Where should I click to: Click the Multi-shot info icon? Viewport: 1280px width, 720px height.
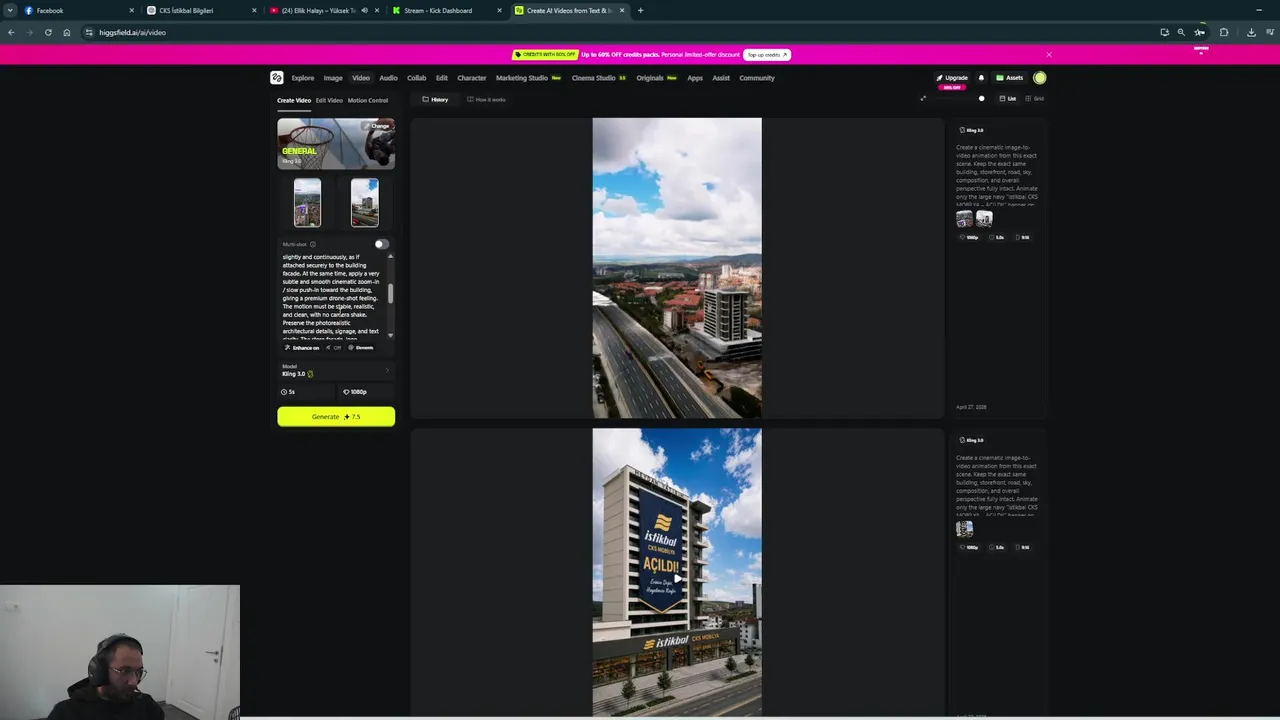click(x=312, y=245)
